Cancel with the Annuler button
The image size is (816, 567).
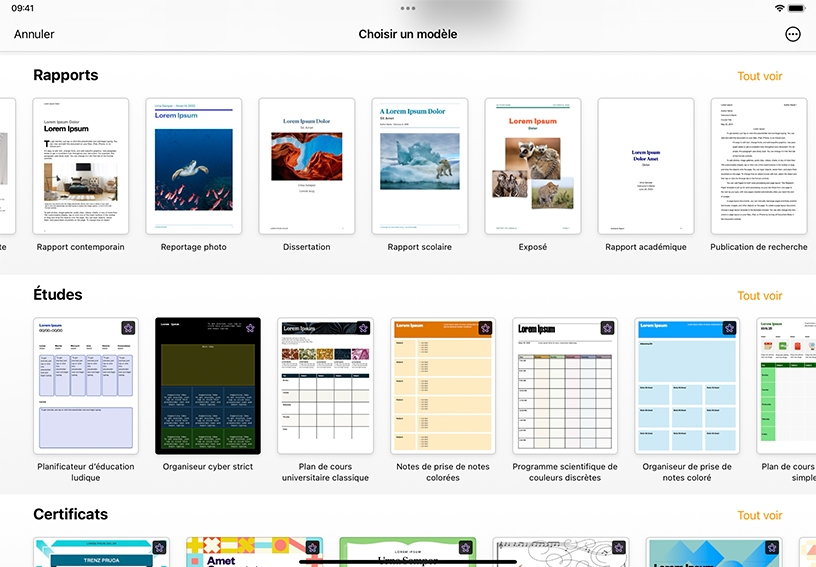click(34, 34)
